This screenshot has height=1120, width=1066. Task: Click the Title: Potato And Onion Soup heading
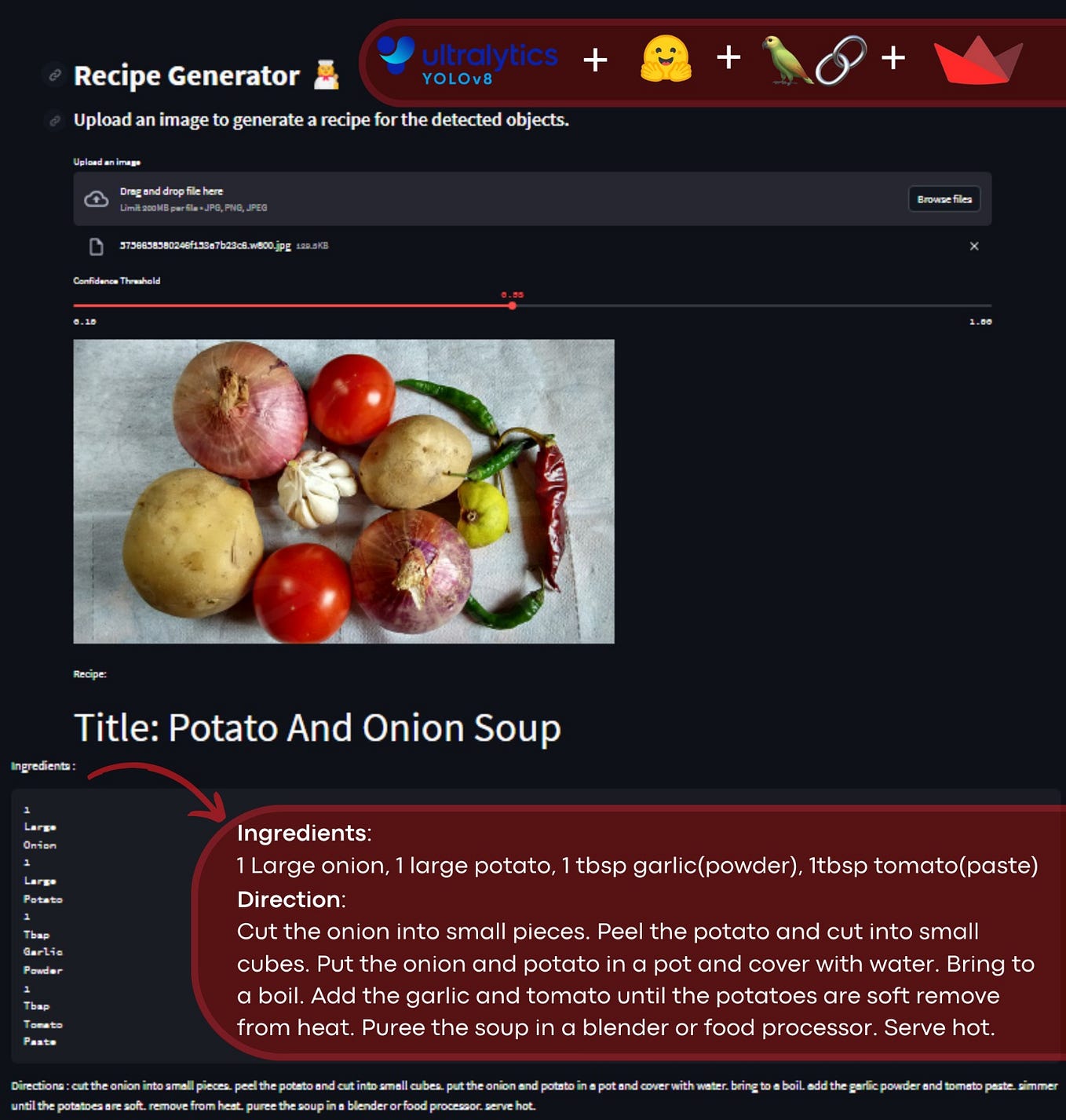tap(317, 728)
